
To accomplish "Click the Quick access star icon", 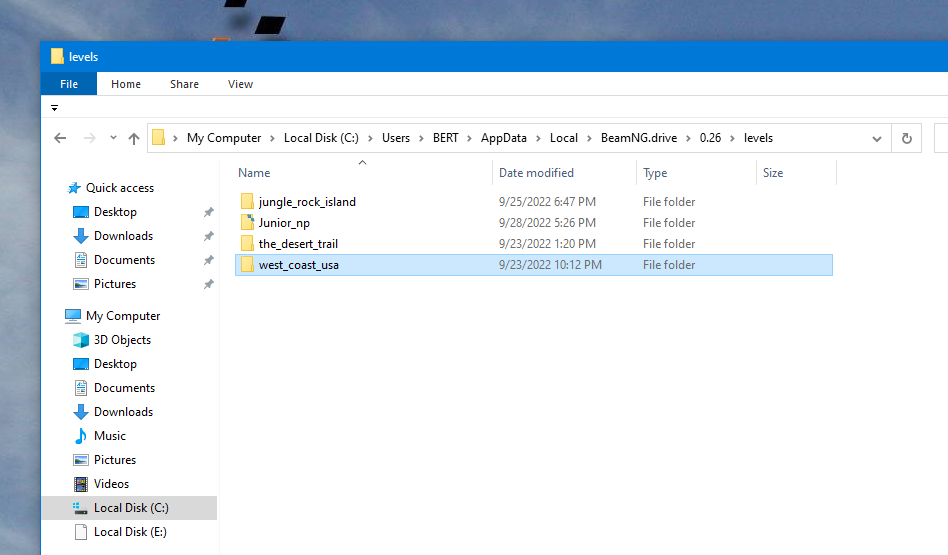I will tap(74, 188).
